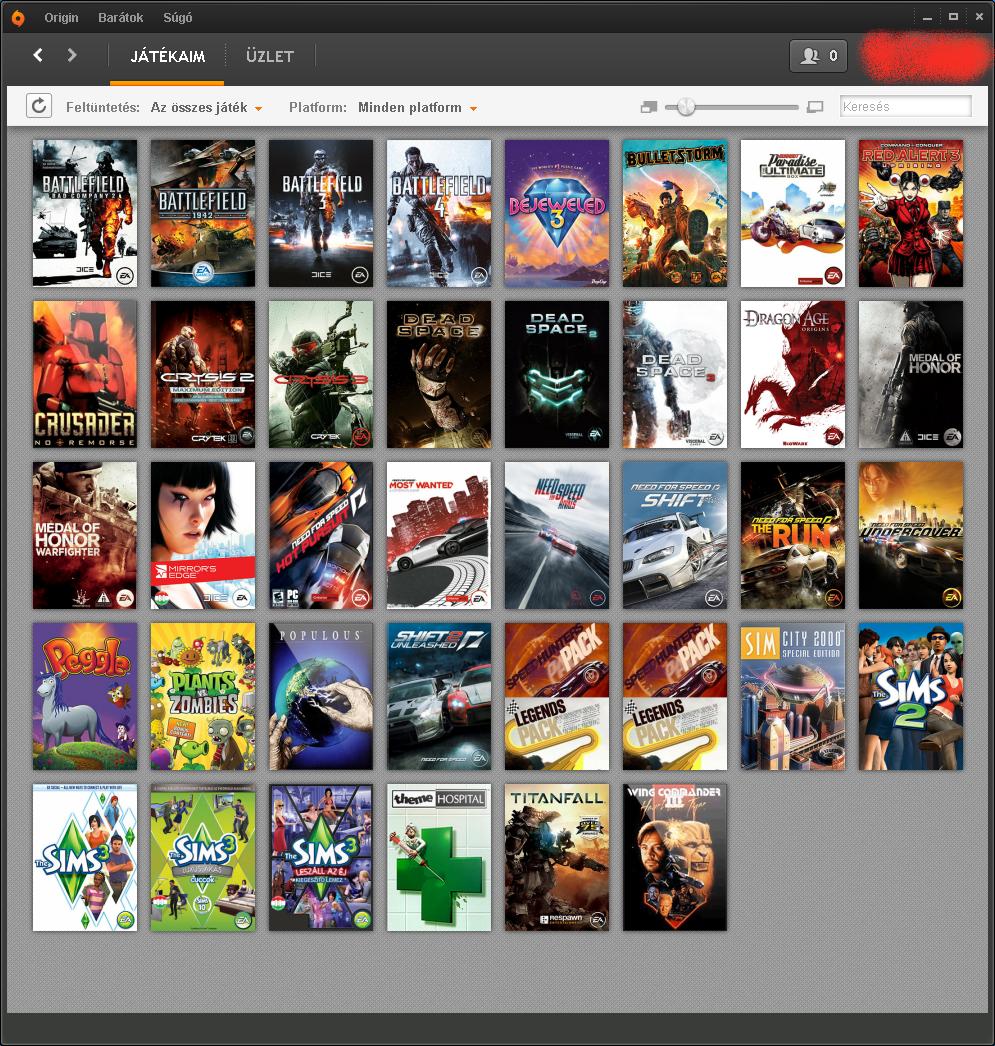Select the Crysis 3 cover
Screen dimensions: 995x1046
(321, 374)
